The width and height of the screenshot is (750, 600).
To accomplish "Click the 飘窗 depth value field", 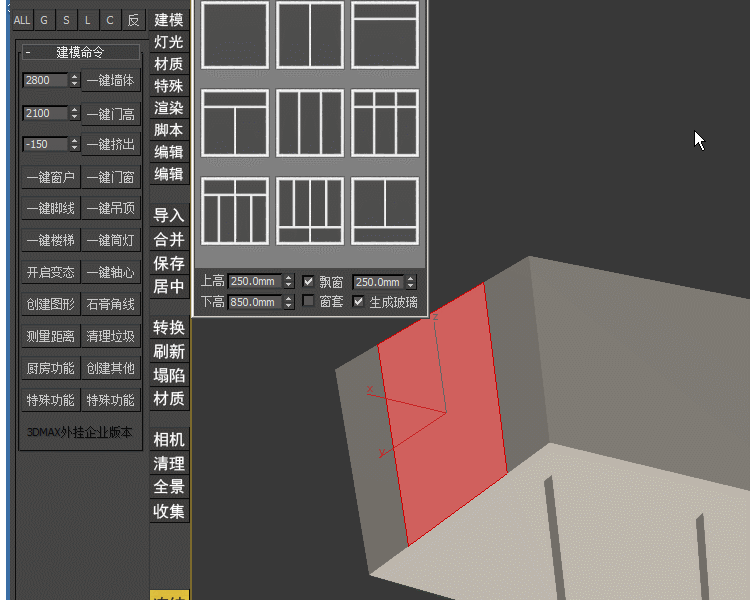I will point(378,282).
